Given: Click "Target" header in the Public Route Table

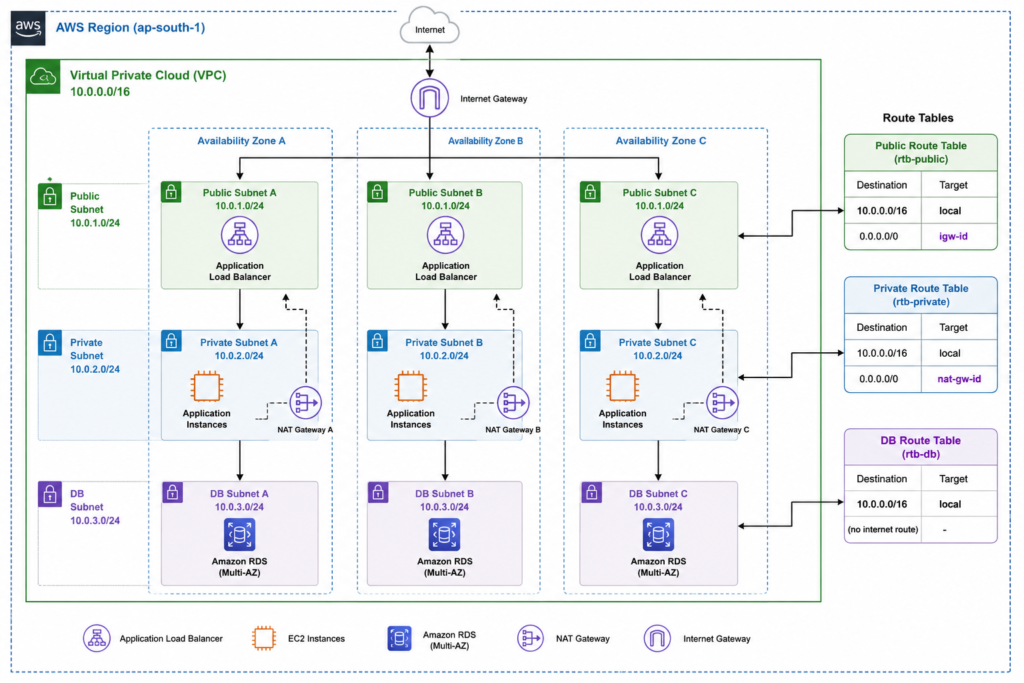Looking at the screenshot, I should 953,185.
